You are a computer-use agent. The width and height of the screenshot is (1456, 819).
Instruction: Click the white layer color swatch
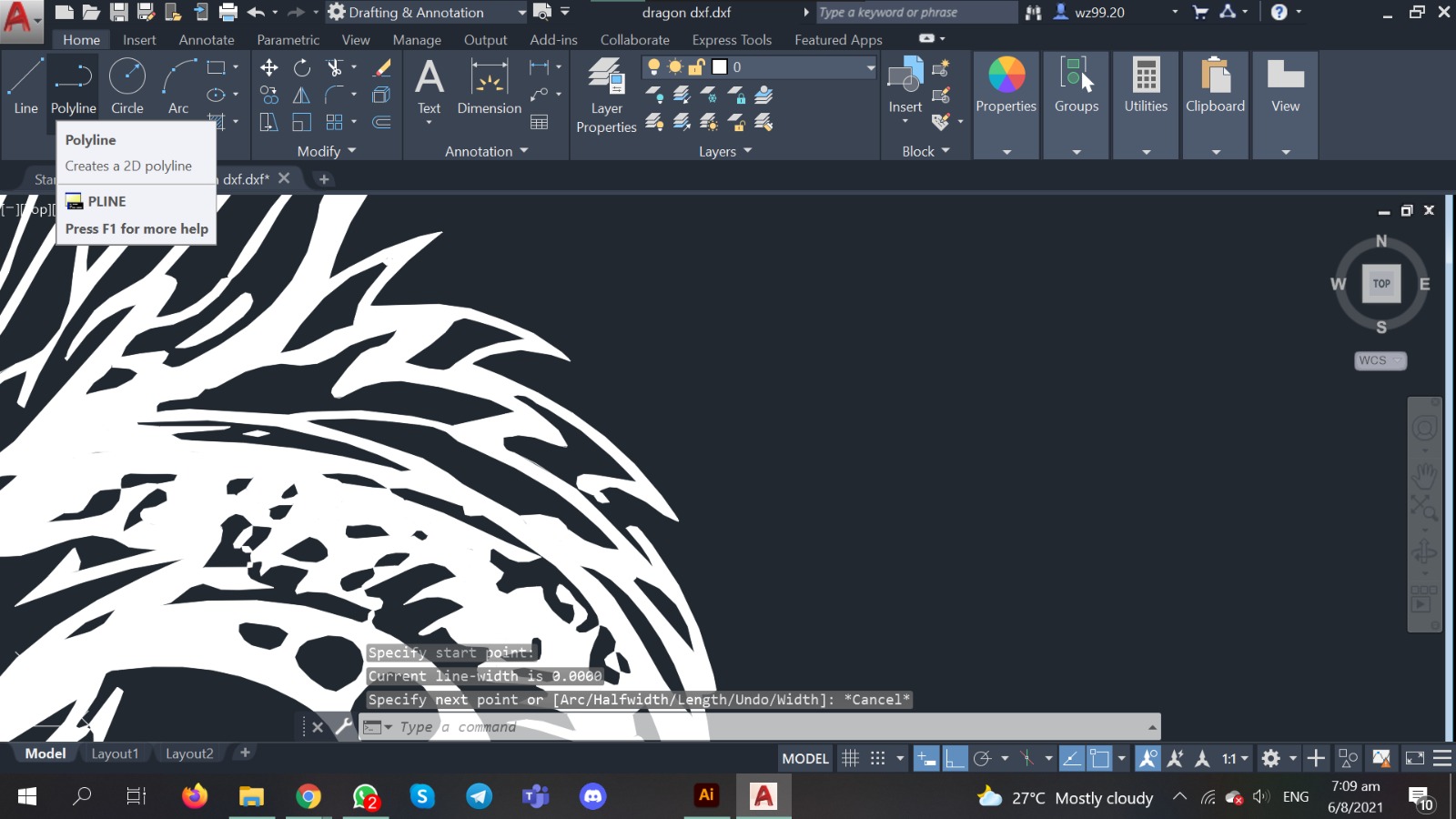(x=720, y=67)
